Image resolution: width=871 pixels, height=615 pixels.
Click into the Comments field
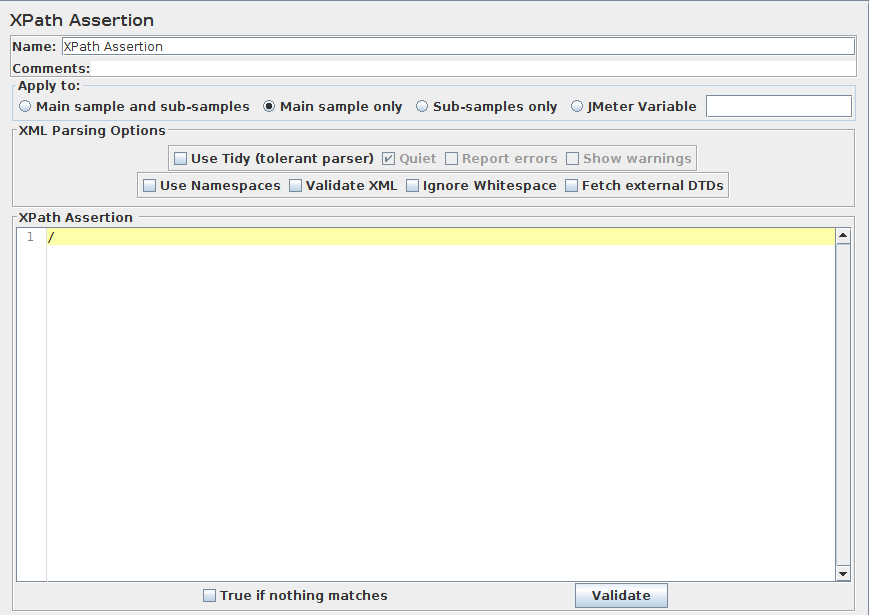[x=473, y=69]
